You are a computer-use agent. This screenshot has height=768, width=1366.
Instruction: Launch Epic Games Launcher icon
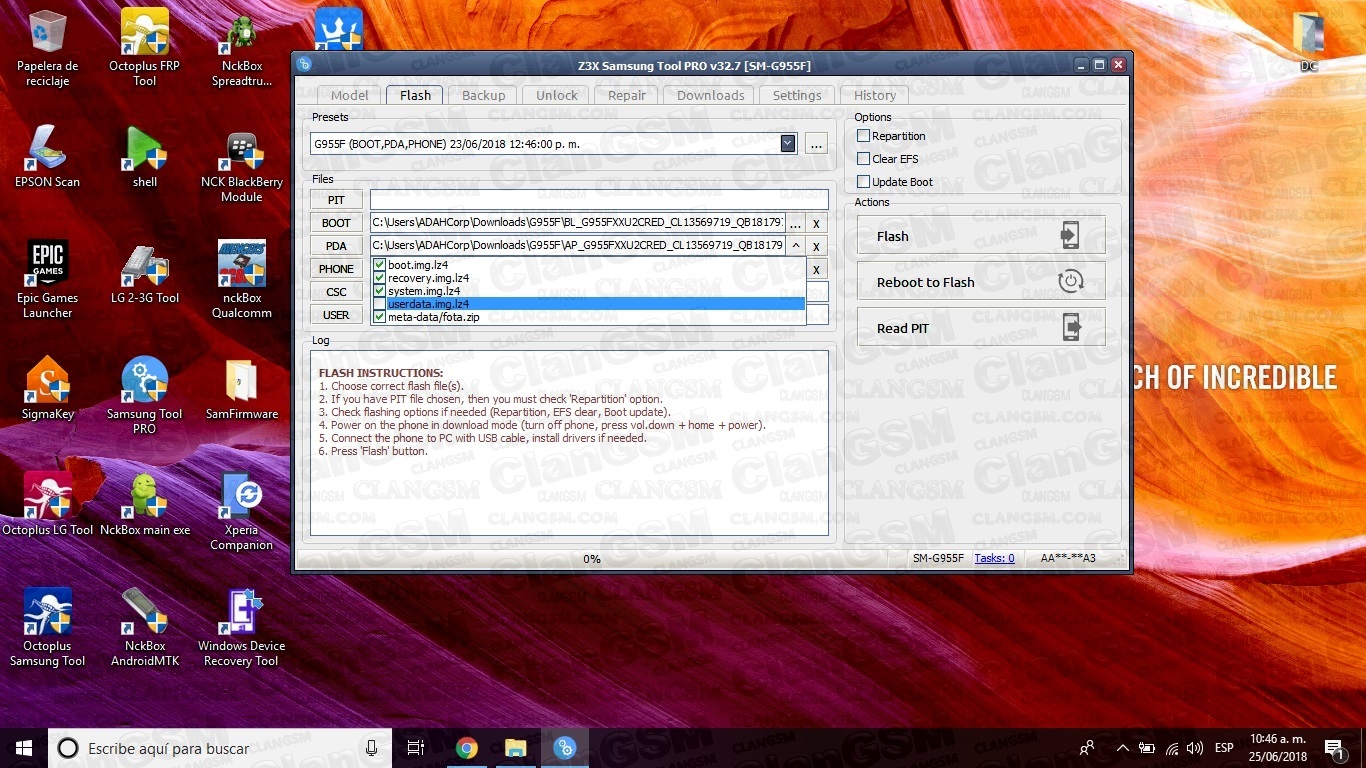click(x=48, y=279)
